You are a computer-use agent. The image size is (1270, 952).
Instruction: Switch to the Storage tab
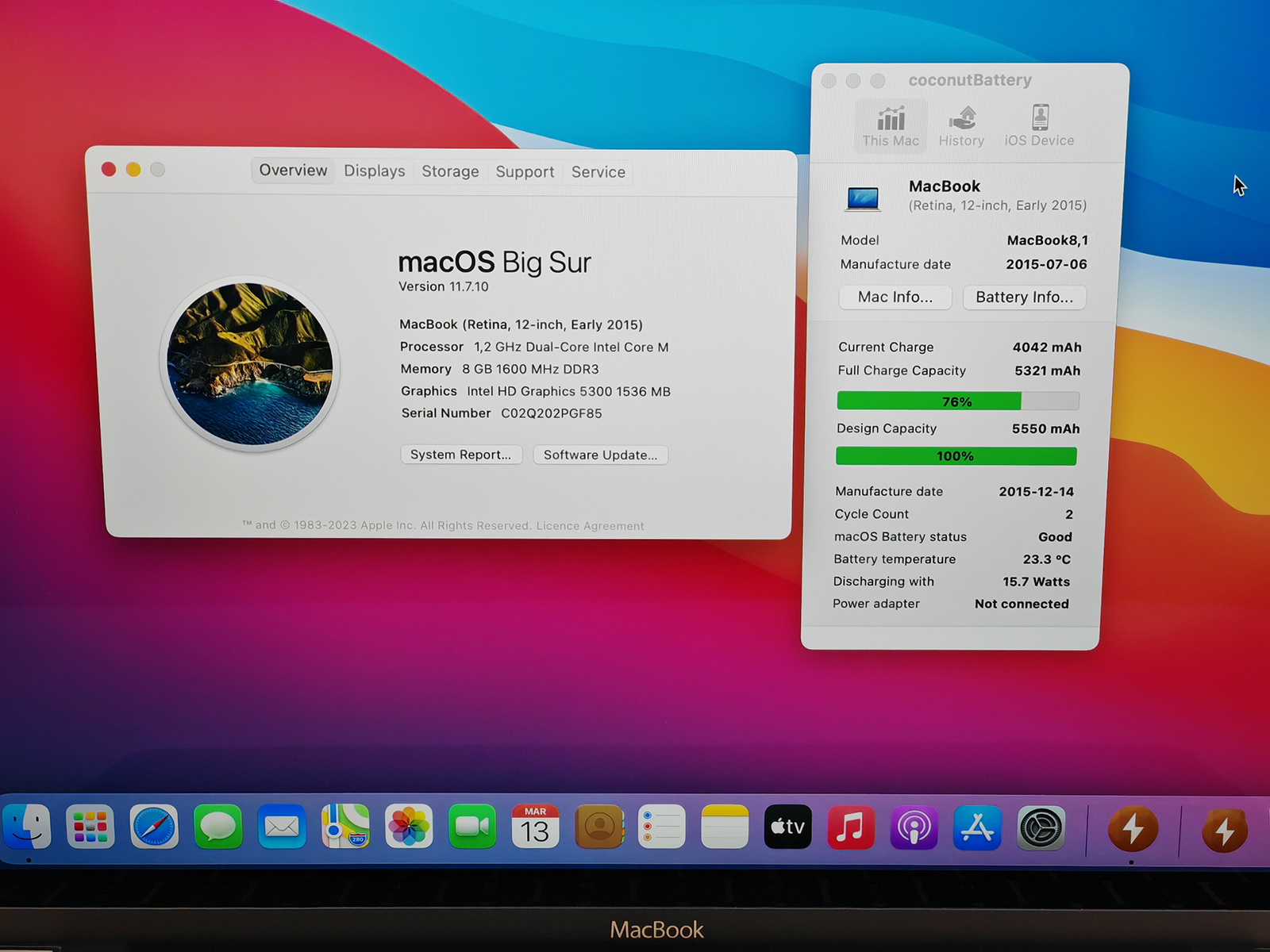click(x=450, y=171)
